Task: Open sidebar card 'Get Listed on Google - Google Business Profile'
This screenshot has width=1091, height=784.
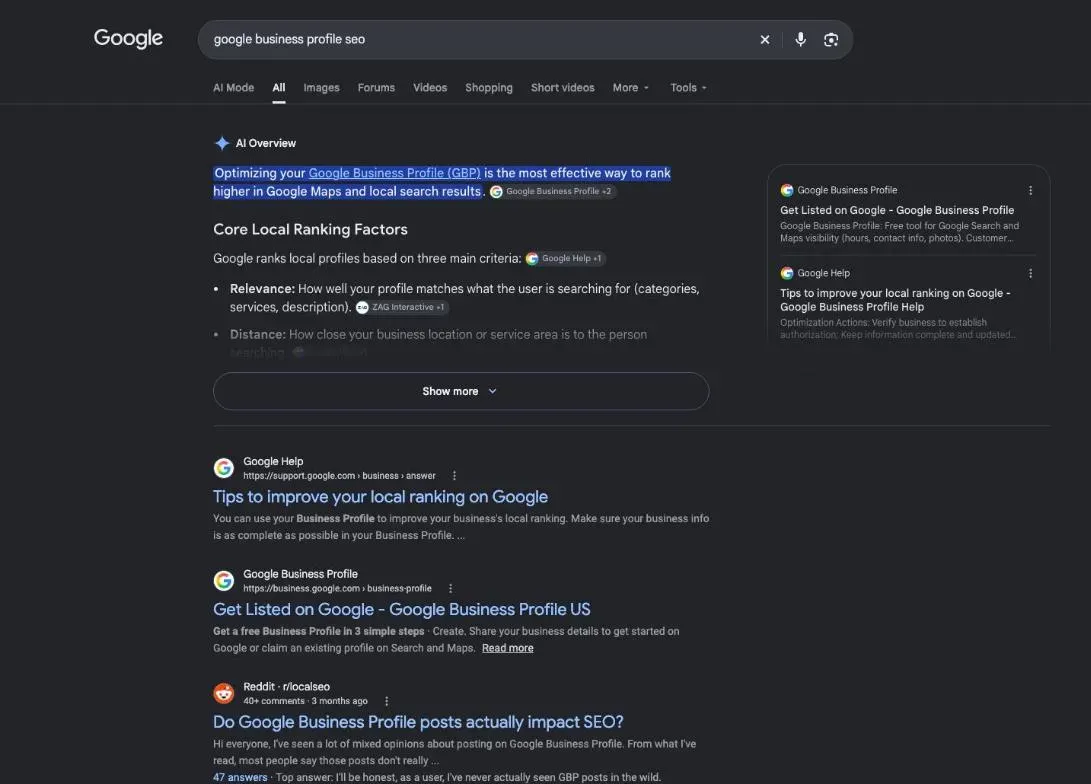Action: [x=897, y=210]
